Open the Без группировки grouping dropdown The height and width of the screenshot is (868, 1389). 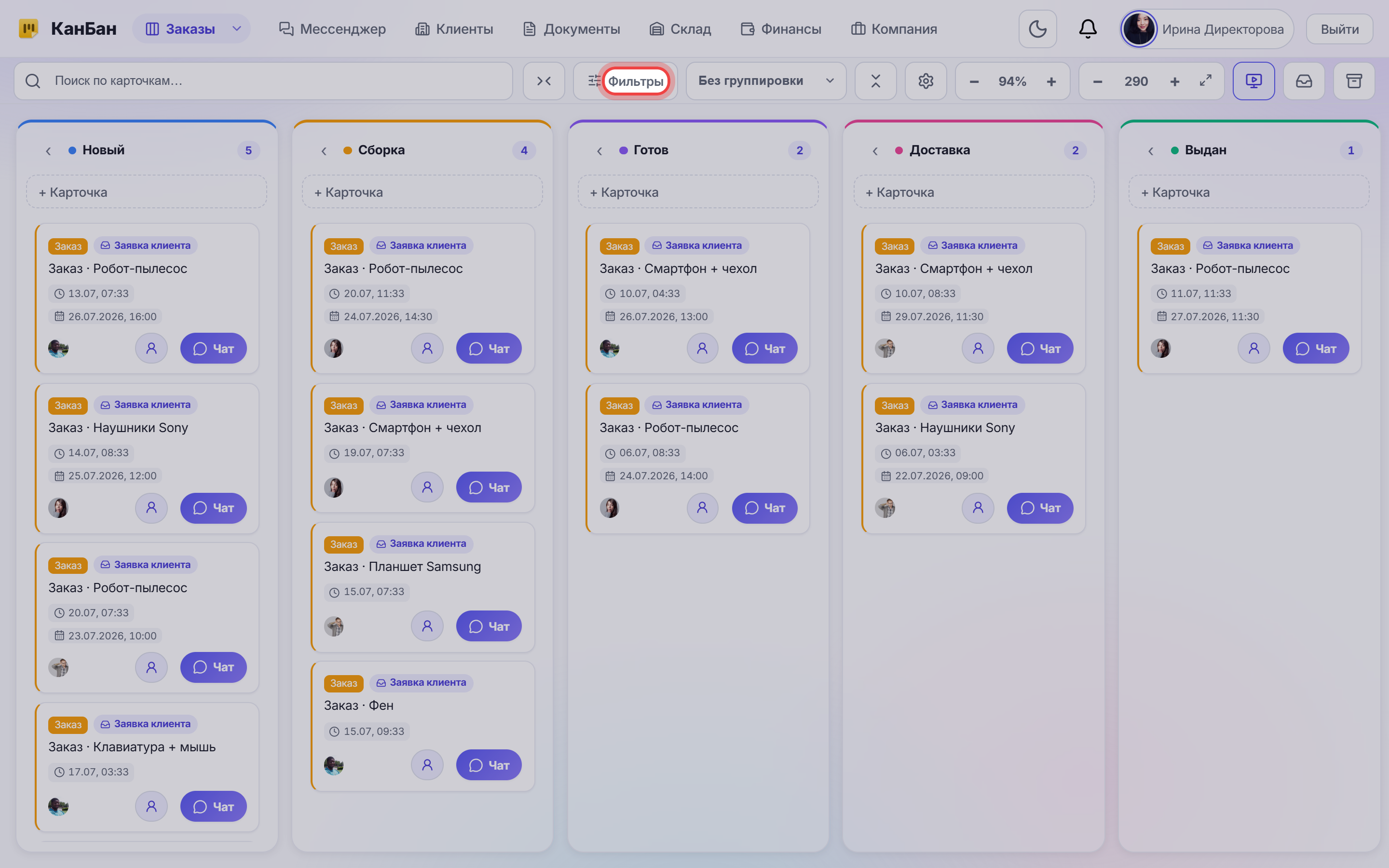click(x=766, y=81)
